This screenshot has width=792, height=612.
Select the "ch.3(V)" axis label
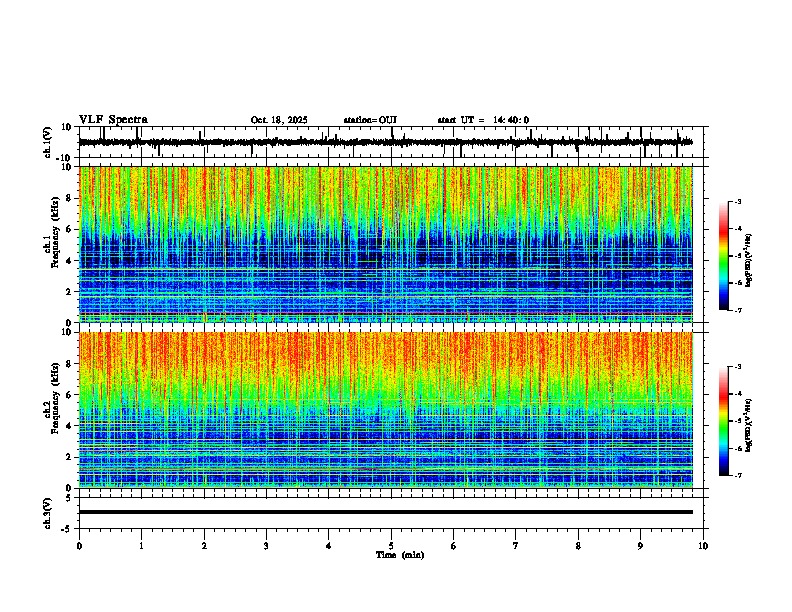pyautogui.click(x=48, y=514)
